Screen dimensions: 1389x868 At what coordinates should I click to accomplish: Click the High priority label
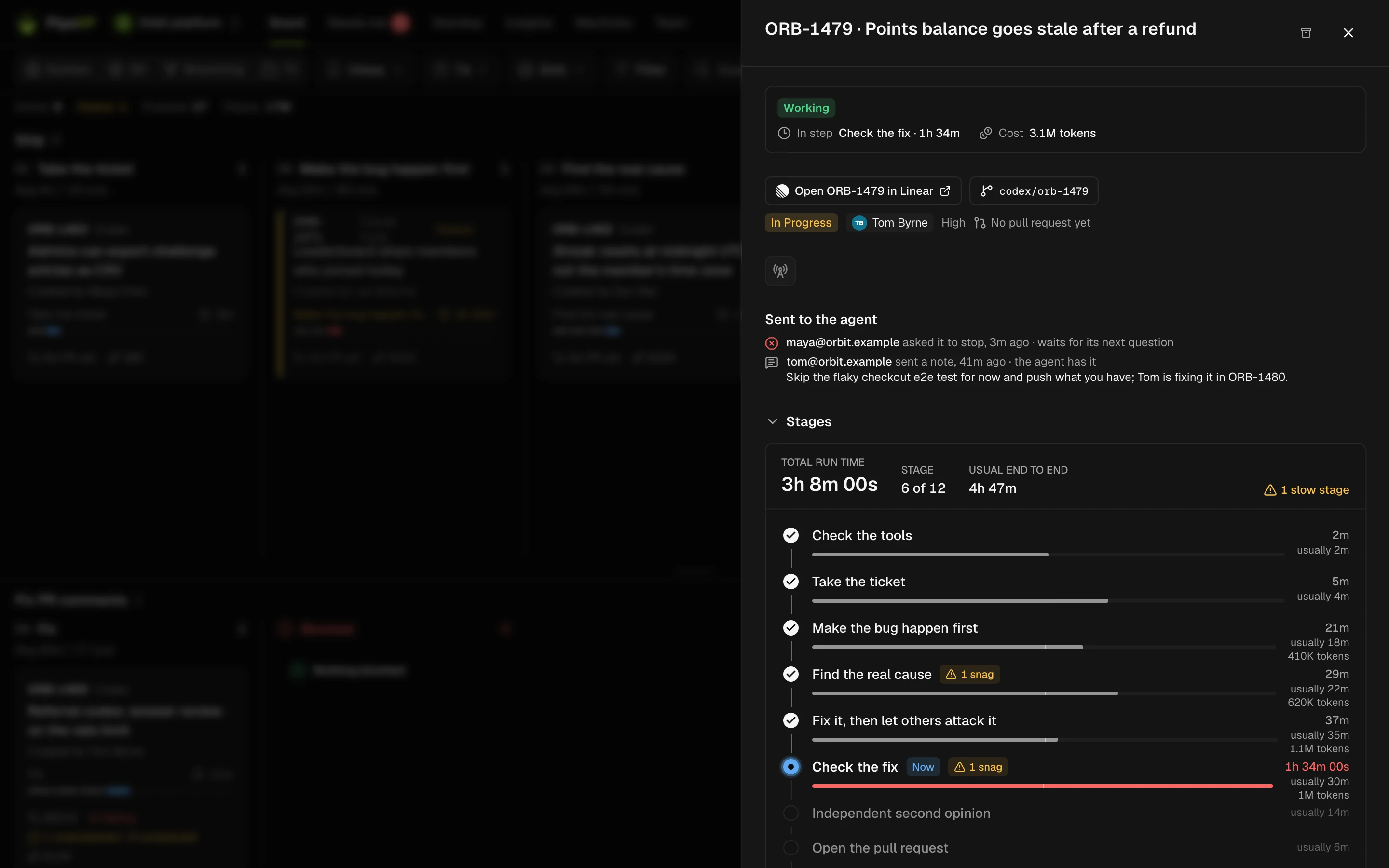click(953, 223)
